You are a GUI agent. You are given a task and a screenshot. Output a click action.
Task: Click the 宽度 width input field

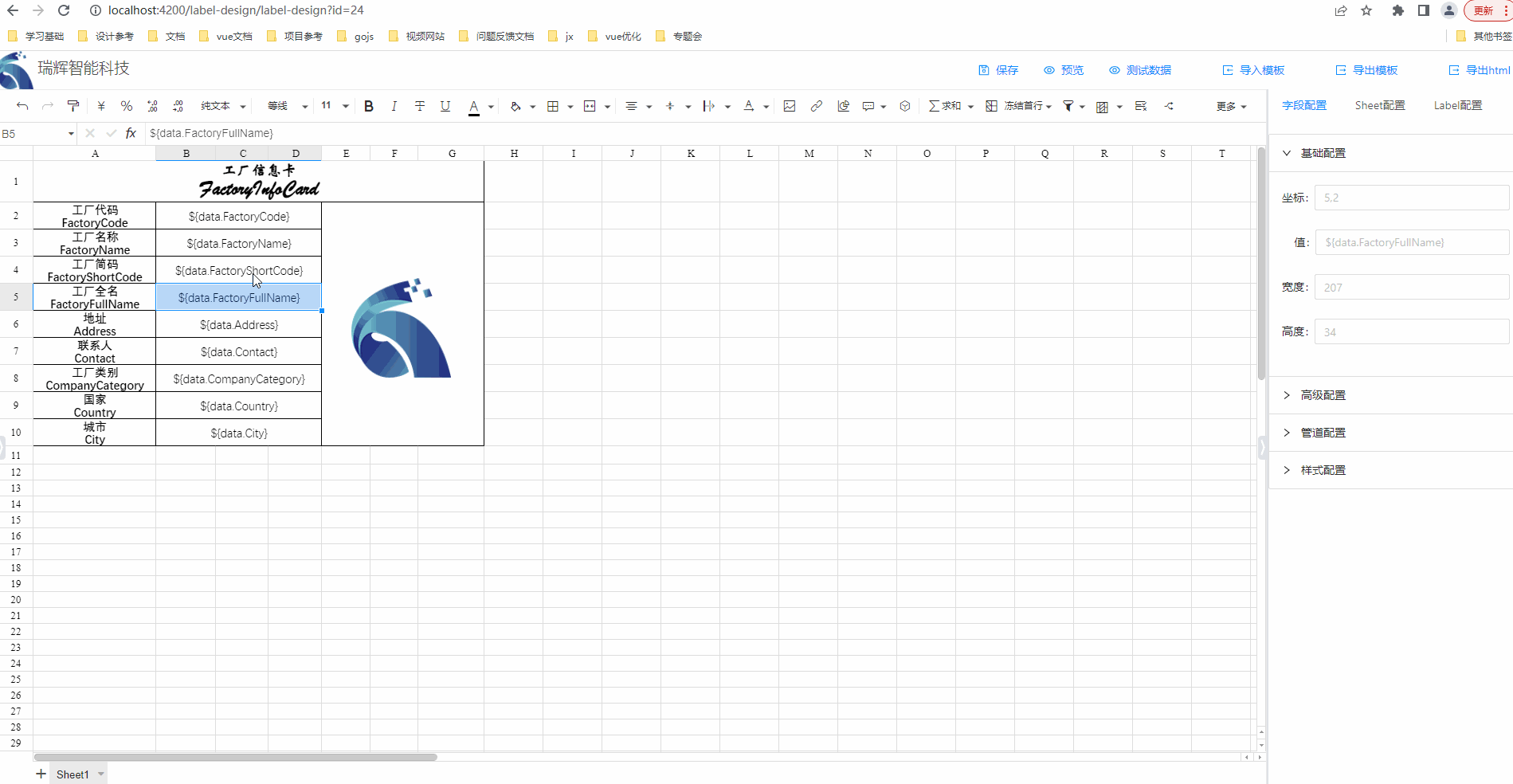pos(1412,288)
